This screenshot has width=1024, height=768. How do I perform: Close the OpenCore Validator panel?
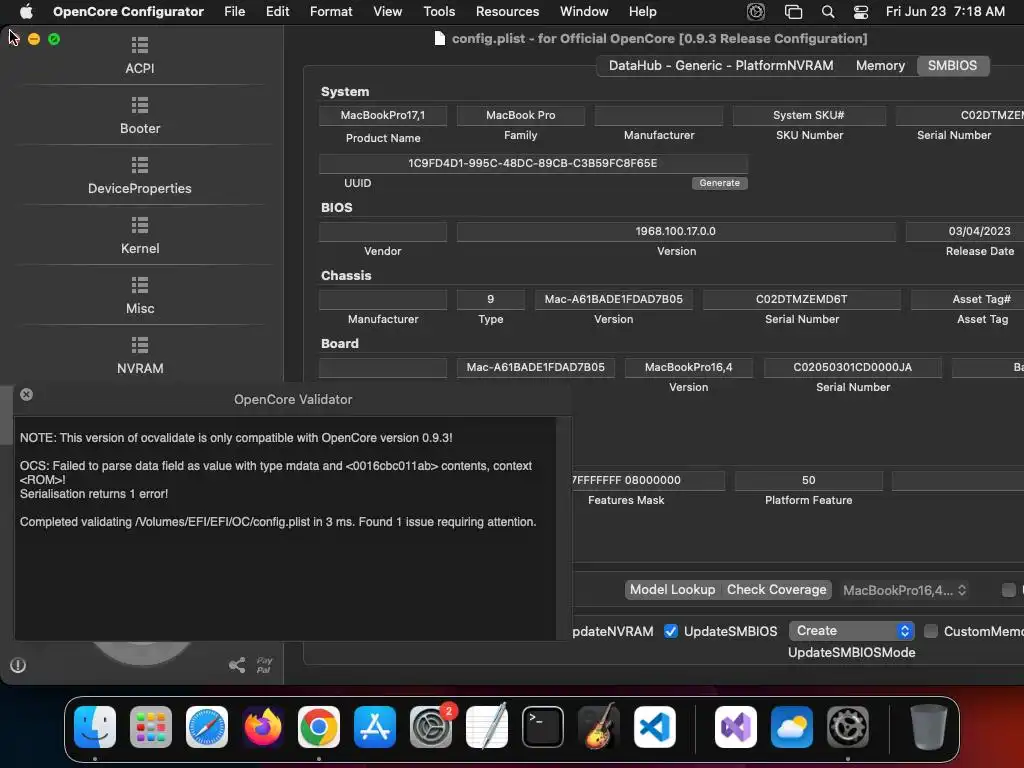26,394
